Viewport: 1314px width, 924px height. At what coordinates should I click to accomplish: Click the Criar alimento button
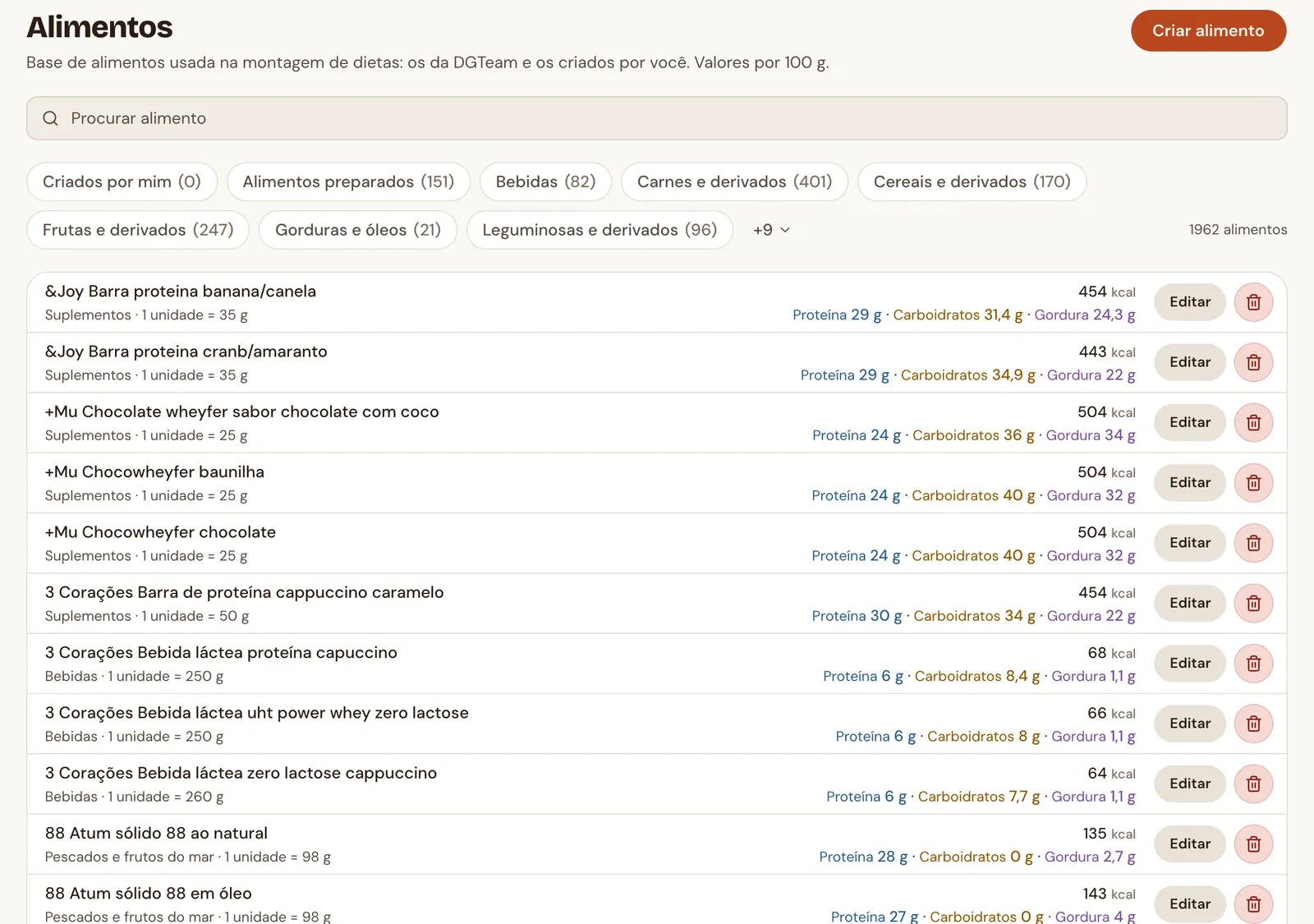pos(1208,30)
